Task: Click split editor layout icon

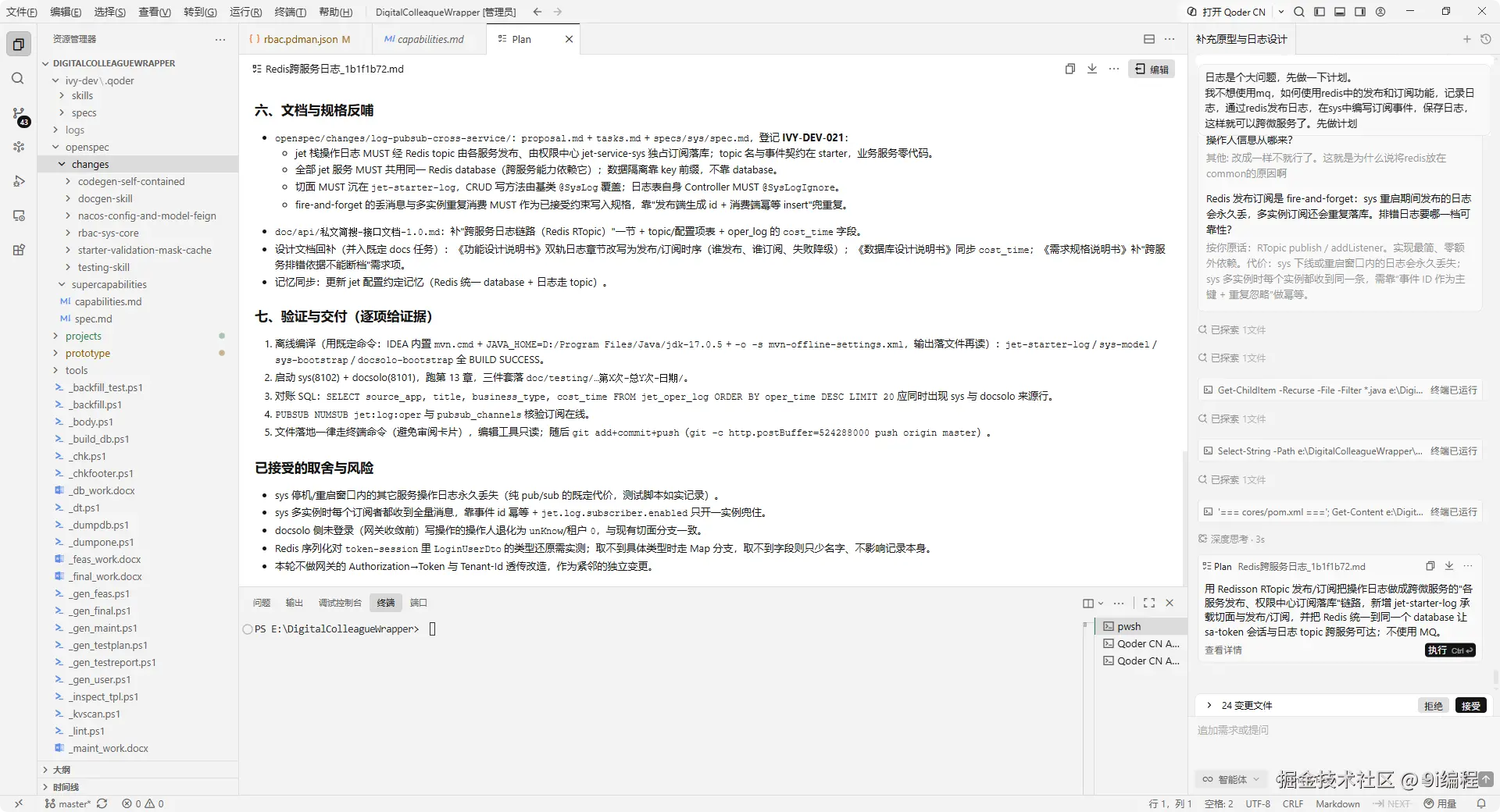Action: coord(1149,39)
